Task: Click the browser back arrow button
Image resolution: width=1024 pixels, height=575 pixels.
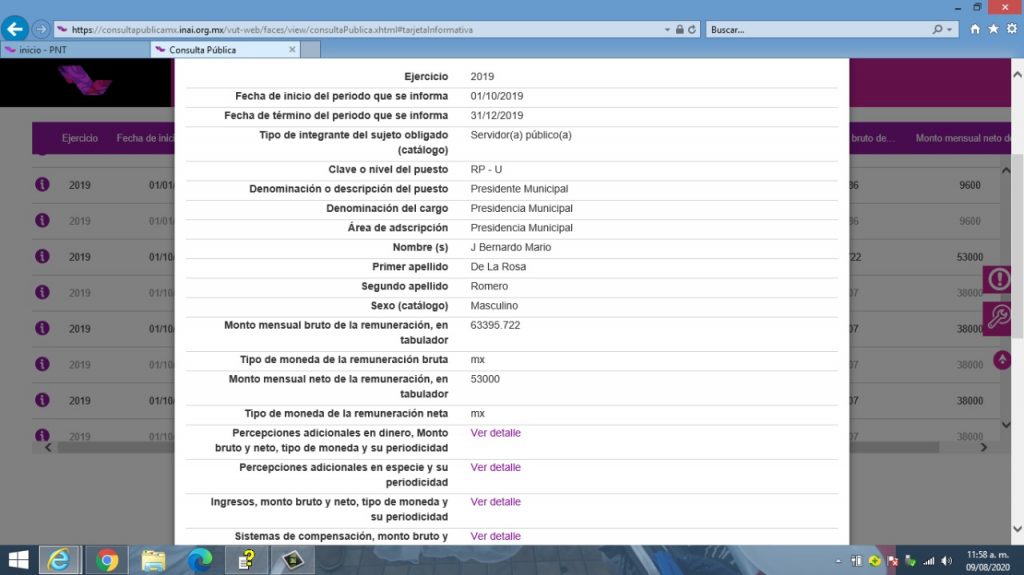Action: [x=16, y=29]
